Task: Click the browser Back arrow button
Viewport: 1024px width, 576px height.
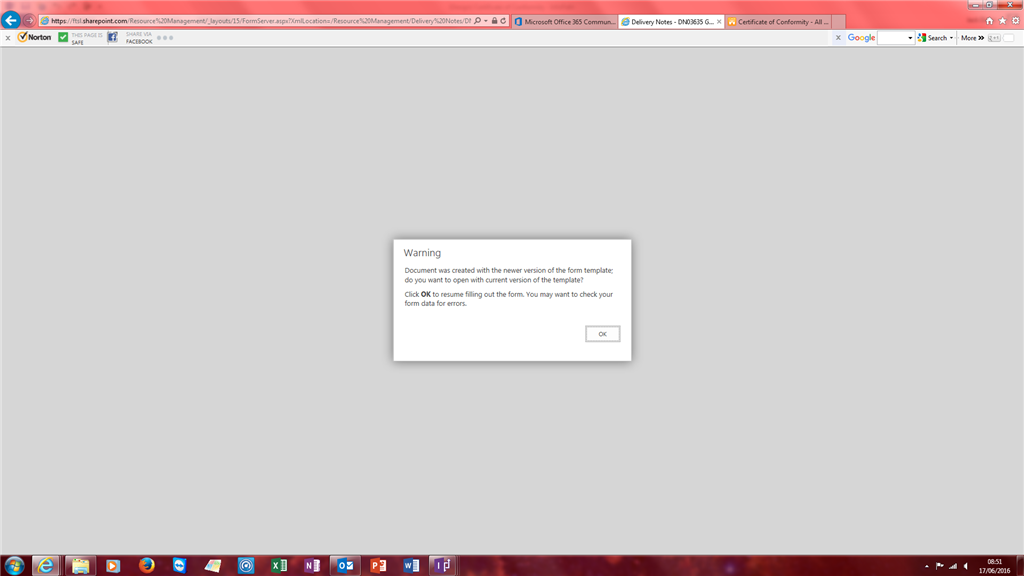Action: pyautogui.click(x=10, y=20)
